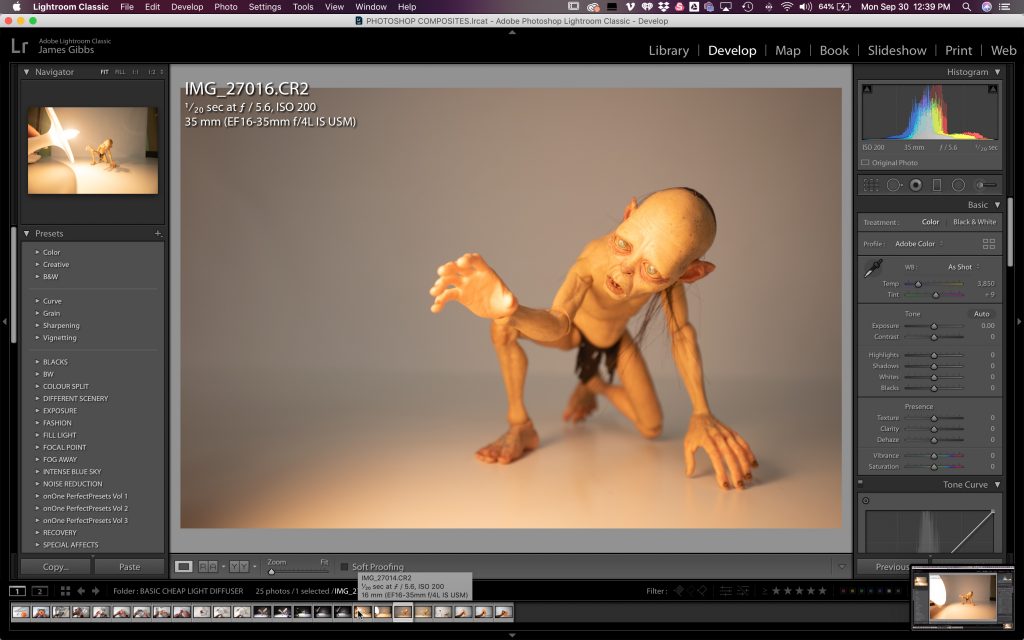Go back with filmstrip left arrow
The image size is (1024, 640).
pos(81,591)
